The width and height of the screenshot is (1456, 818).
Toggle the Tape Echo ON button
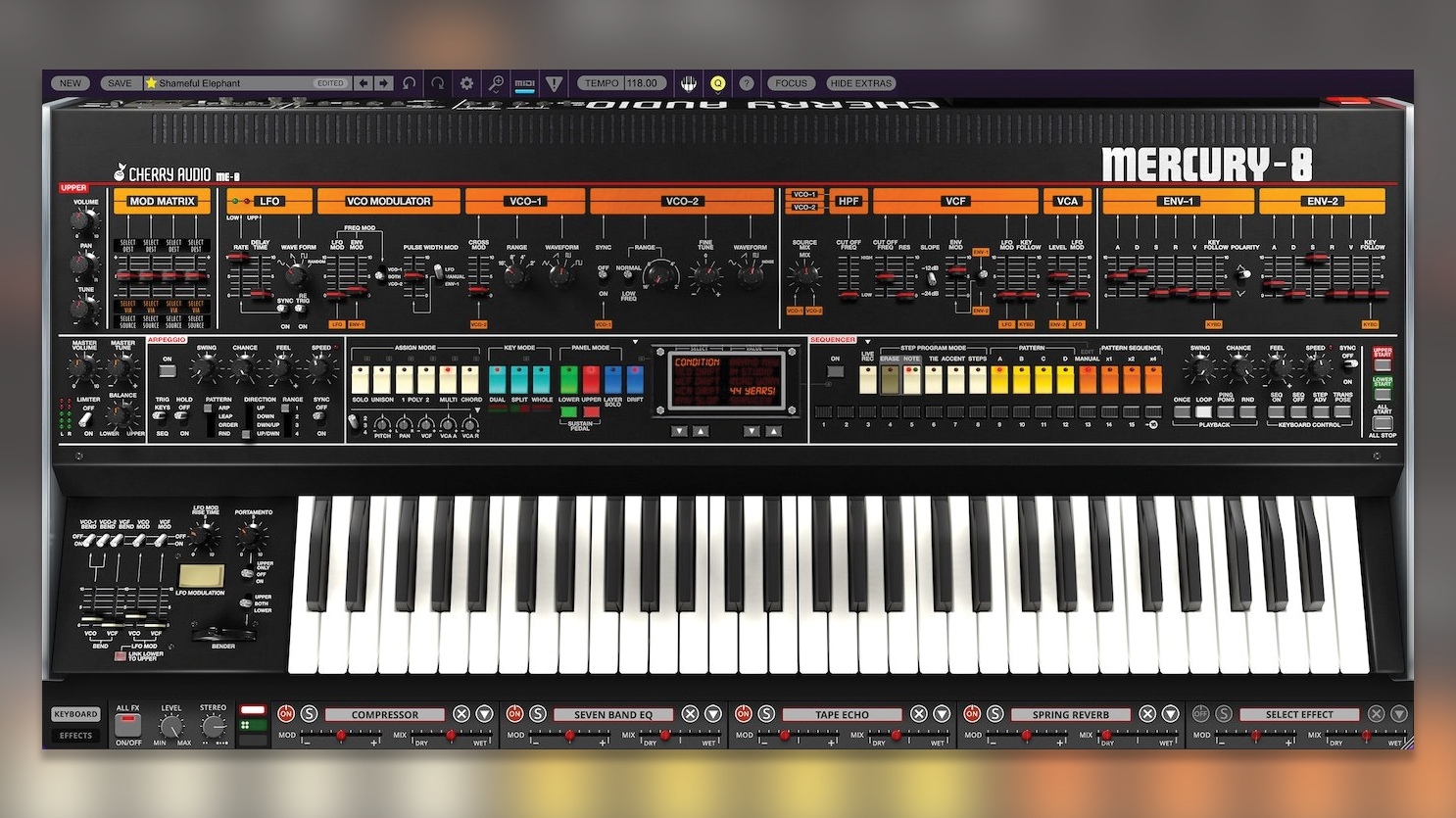[744, 713]
